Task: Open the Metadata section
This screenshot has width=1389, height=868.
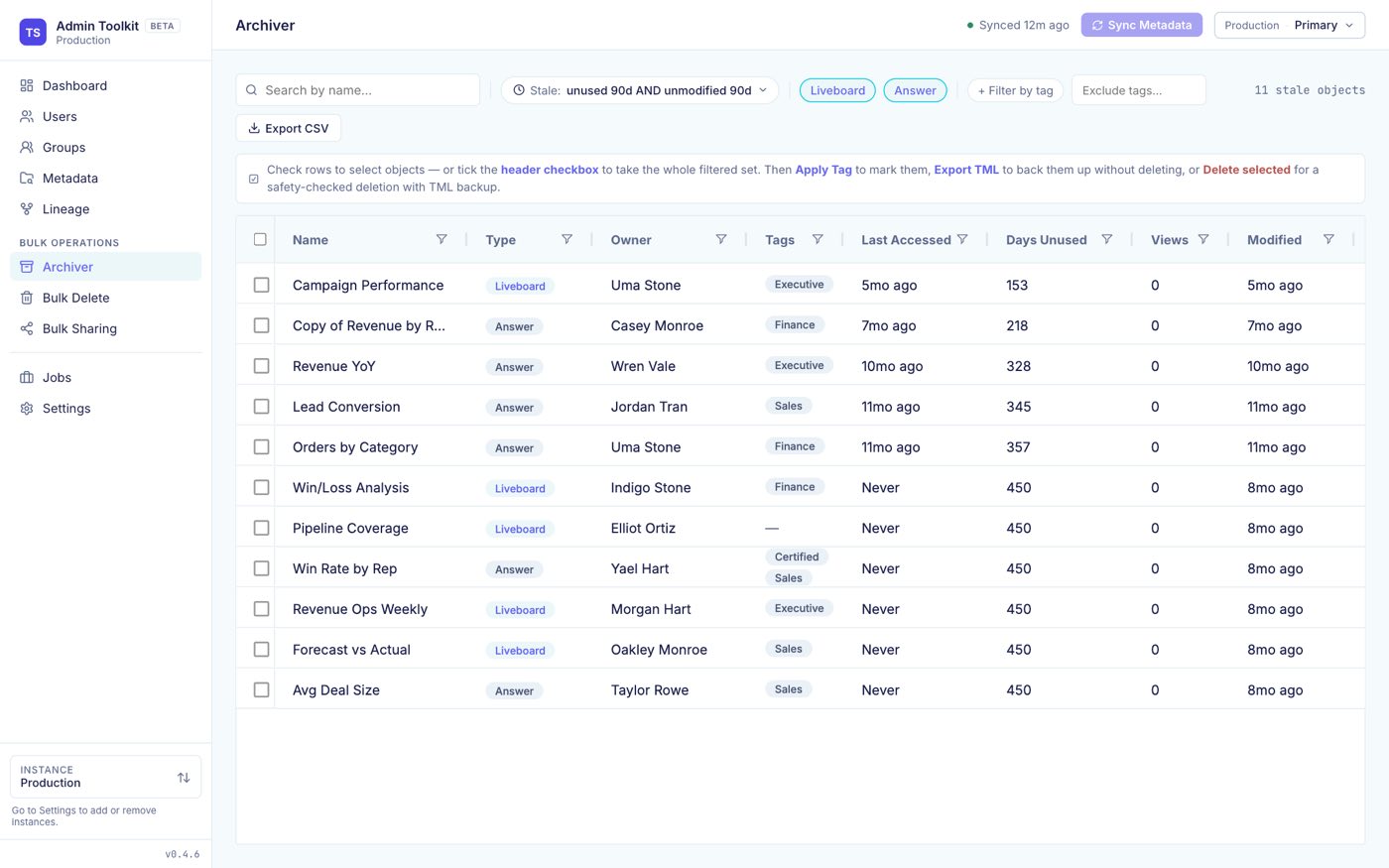Action: 105,178
